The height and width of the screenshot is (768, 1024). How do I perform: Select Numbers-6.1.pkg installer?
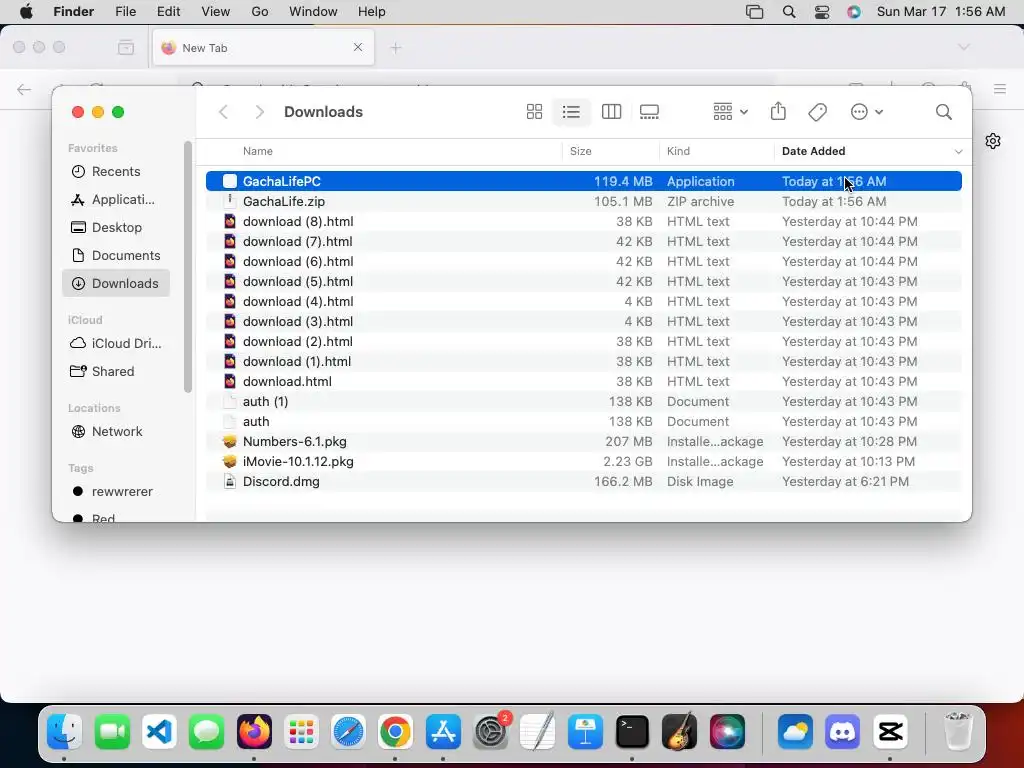[x=584, y=441]
